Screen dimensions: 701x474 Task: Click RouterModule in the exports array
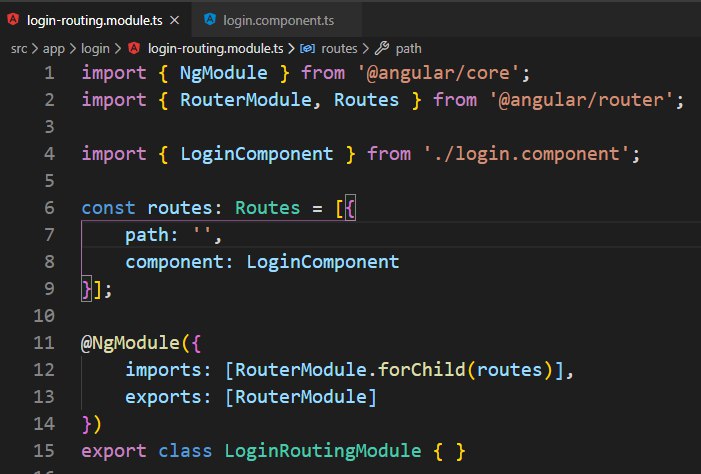301,397
